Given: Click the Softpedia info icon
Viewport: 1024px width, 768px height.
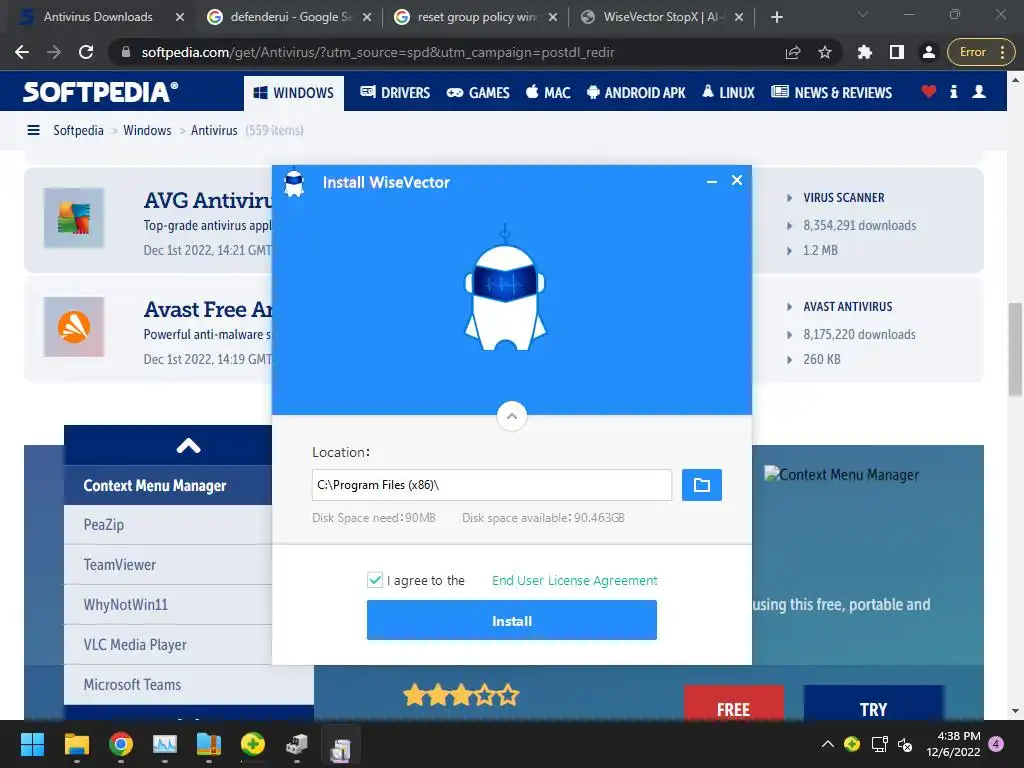Looking at the screenshot, I should (x=953, y=91).
